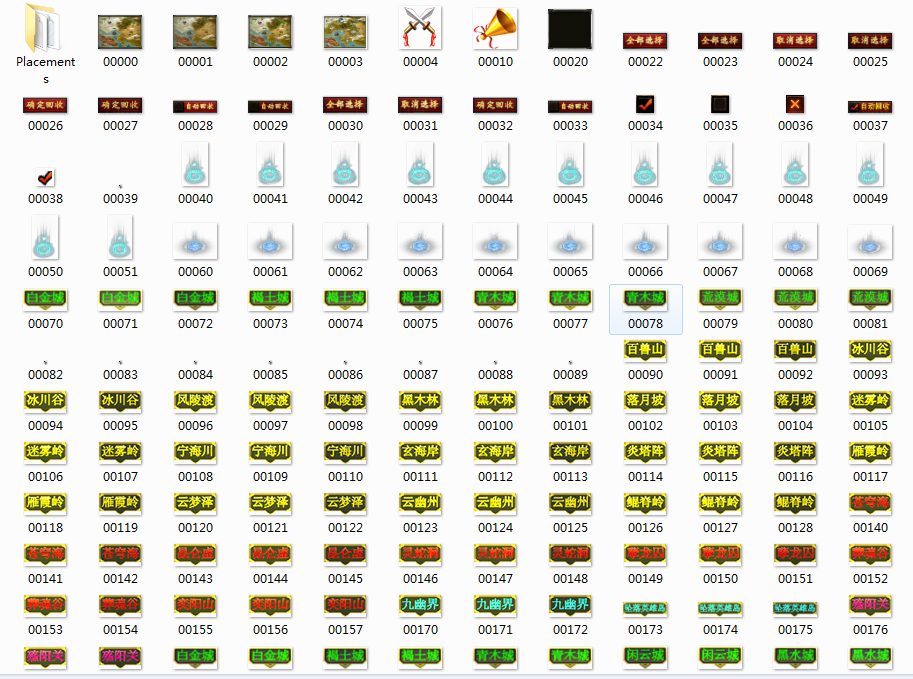The image size is (913, 679).
Task: Click the black square image 00020
Action: pyautogui.click(x=570, y=30)
